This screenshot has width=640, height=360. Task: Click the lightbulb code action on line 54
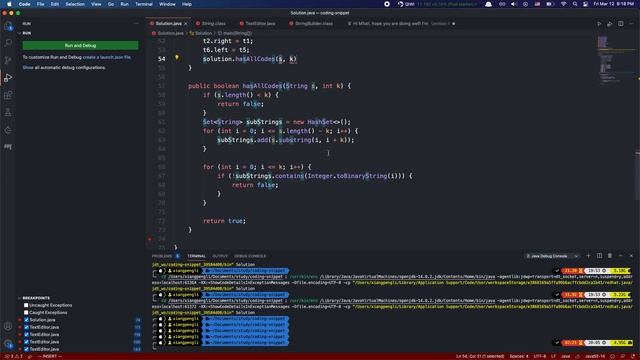[177, 58]
